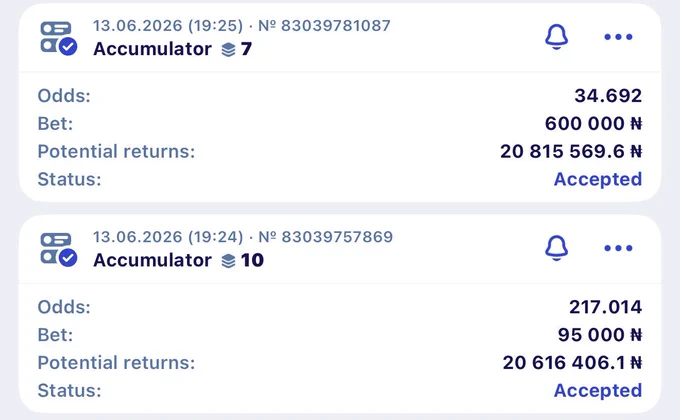The height and width of the screenshot is (420, 680).
Task: Select the date 13.06.2026 (19:24) header
Action: pos(168,237)
